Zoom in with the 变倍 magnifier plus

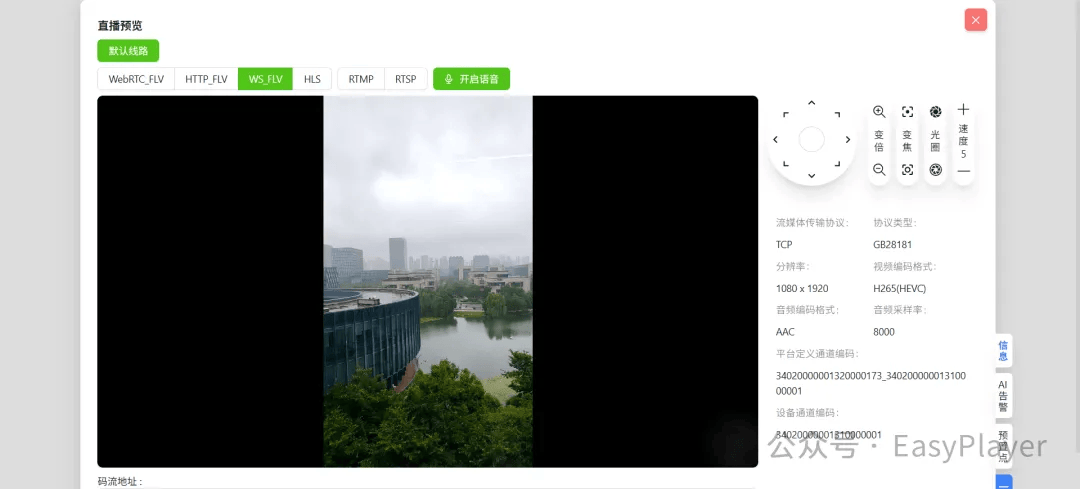(x=879, y=112)
